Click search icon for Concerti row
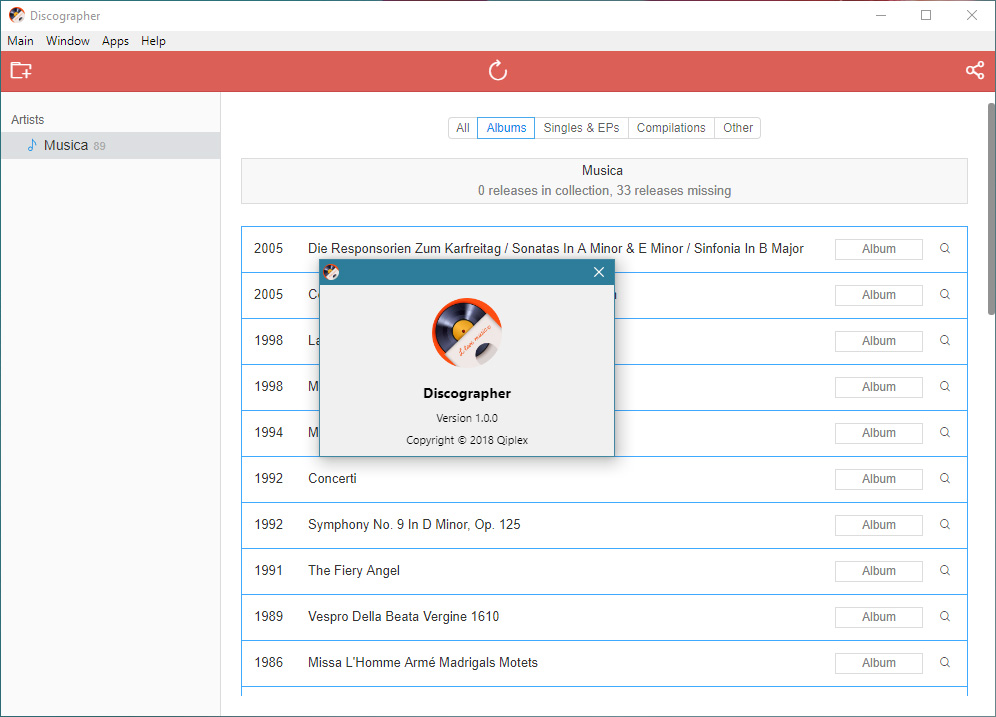 click(945, 478)
